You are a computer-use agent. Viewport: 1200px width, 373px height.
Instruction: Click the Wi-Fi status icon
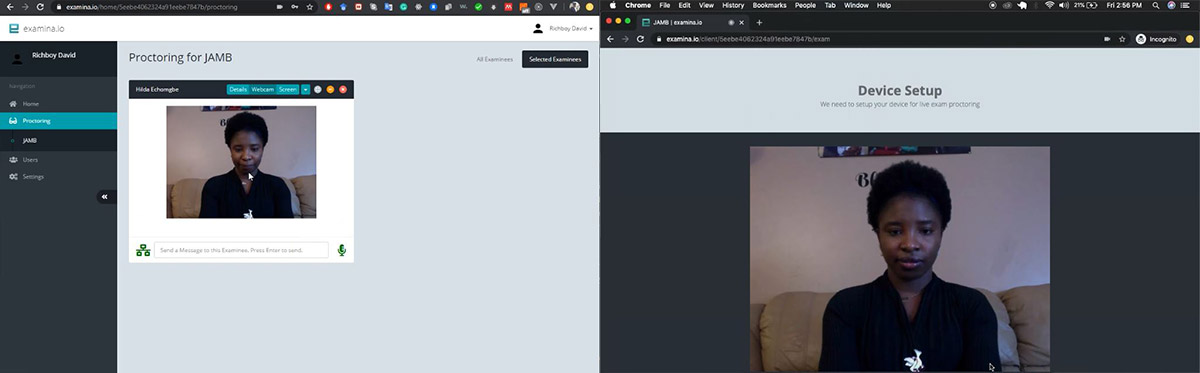1050,5
